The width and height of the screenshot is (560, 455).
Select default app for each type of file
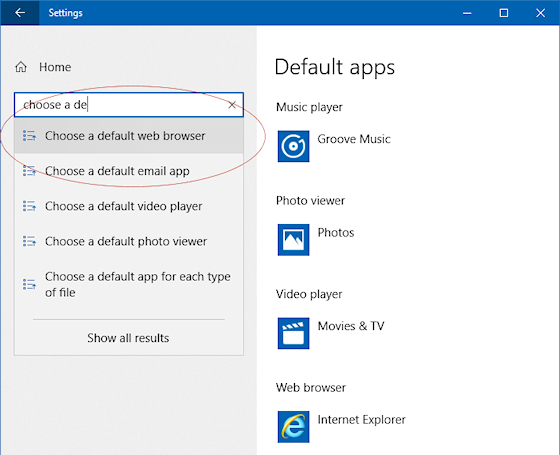(129, 285)
